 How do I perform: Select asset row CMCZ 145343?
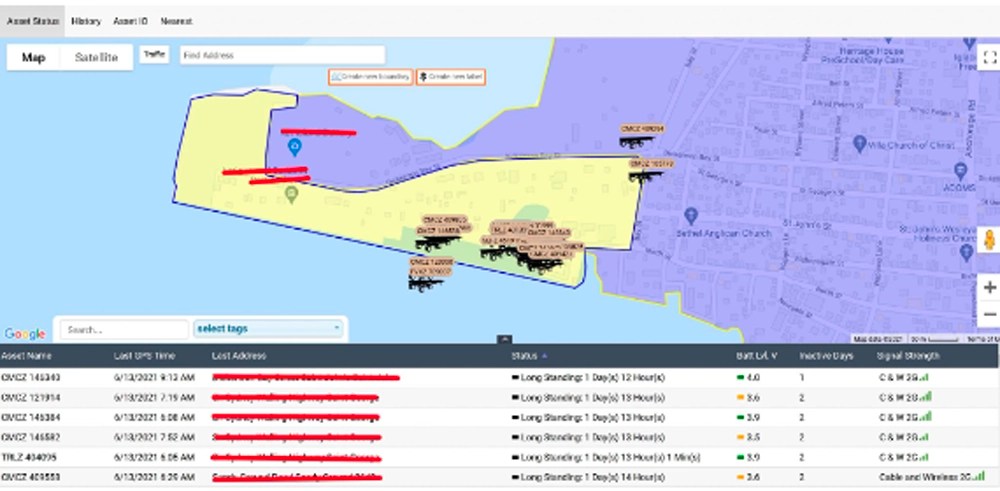click(499, 377)
